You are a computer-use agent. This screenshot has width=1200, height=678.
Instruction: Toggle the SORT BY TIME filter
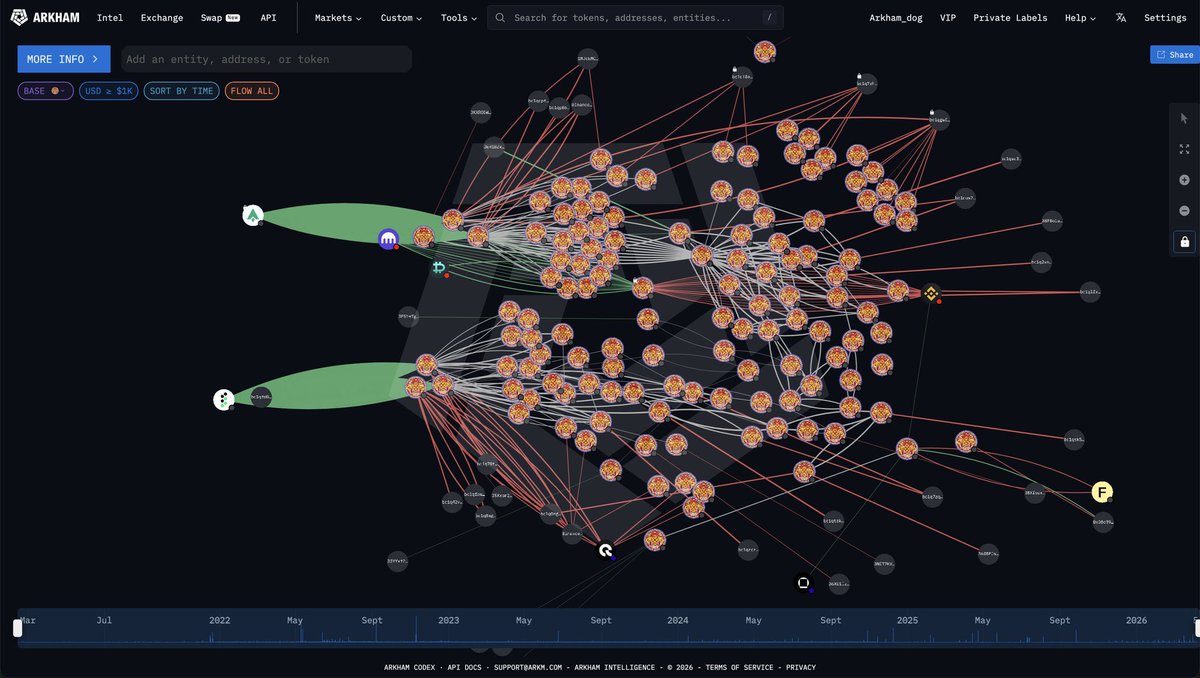pyautogui.click(x=181, y=91)
